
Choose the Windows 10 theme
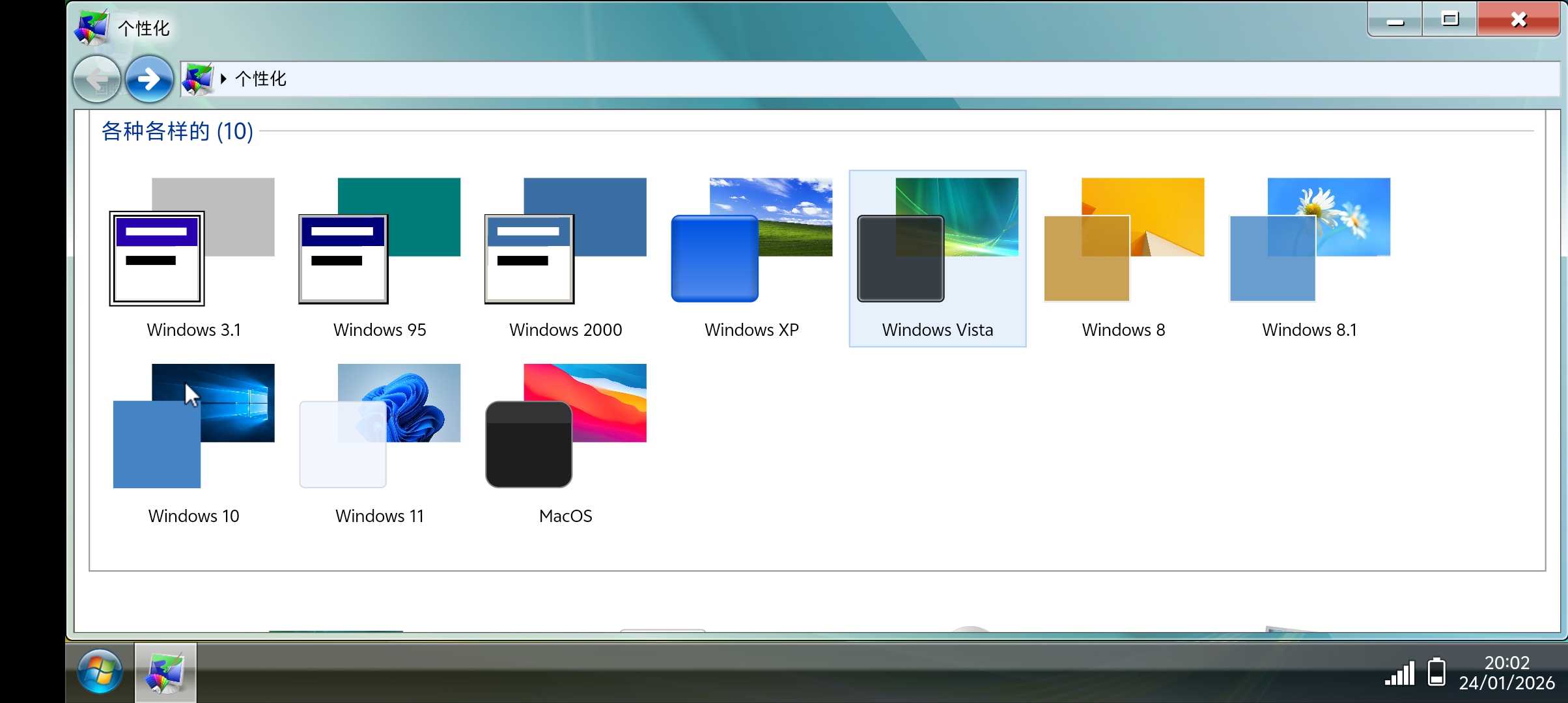[193, 443]
